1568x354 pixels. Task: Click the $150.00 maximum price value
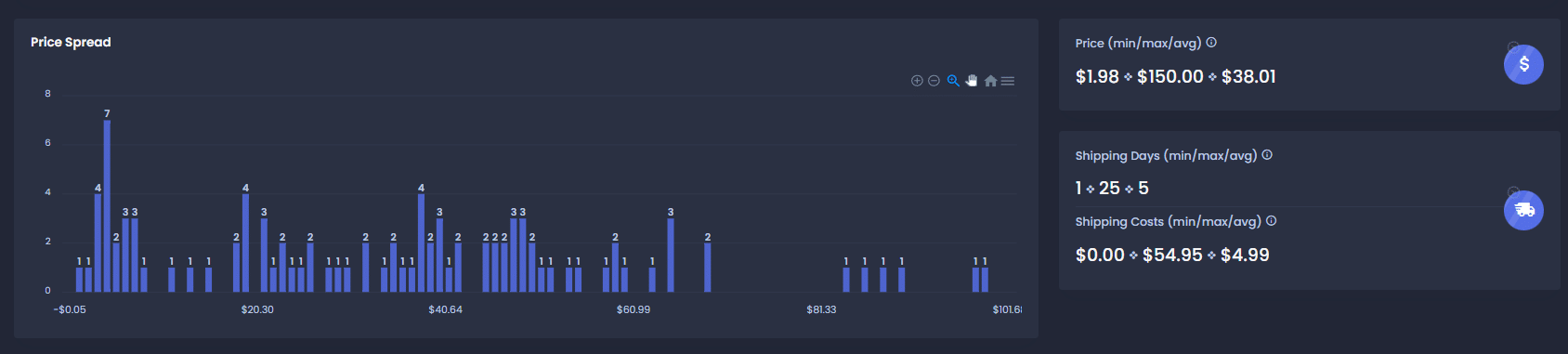pyautogui.click(x=1170, y=76)
